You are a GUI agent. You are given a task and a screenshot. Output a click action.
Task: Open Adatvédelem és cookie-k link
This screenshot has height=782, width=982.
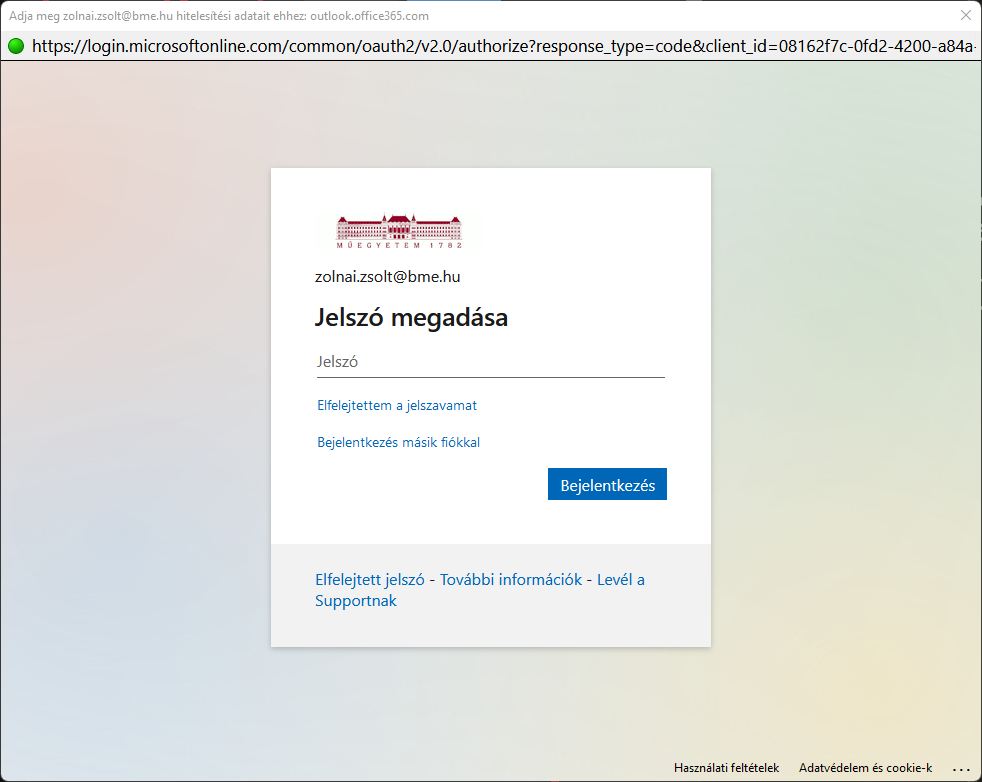866,768
